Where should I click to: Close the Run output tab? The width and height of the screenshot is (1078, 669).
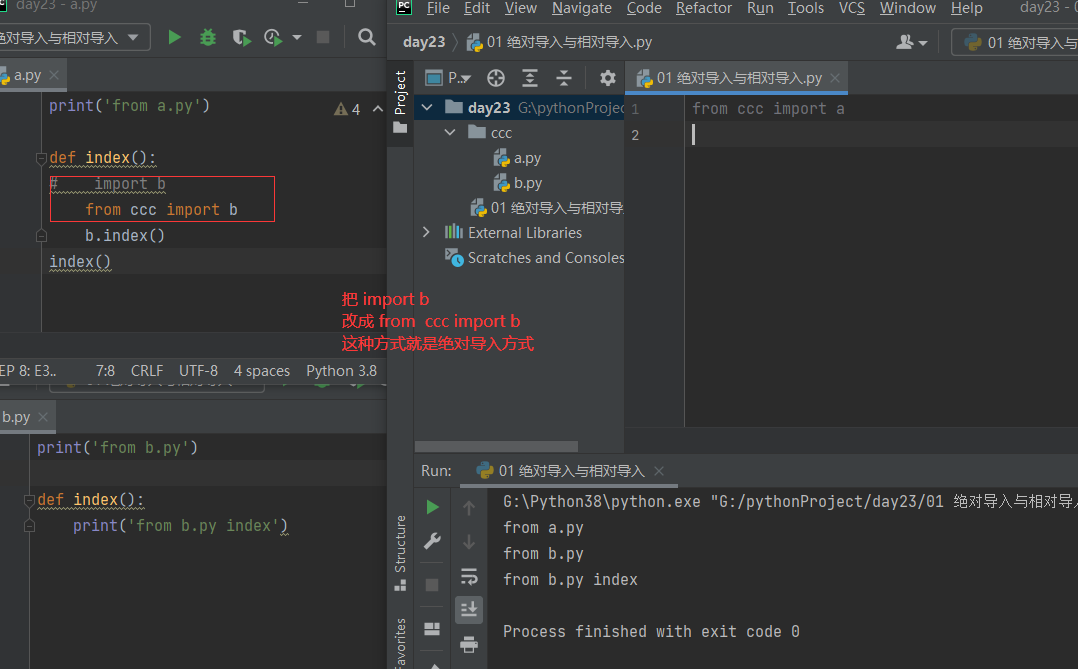pos(659,471)
